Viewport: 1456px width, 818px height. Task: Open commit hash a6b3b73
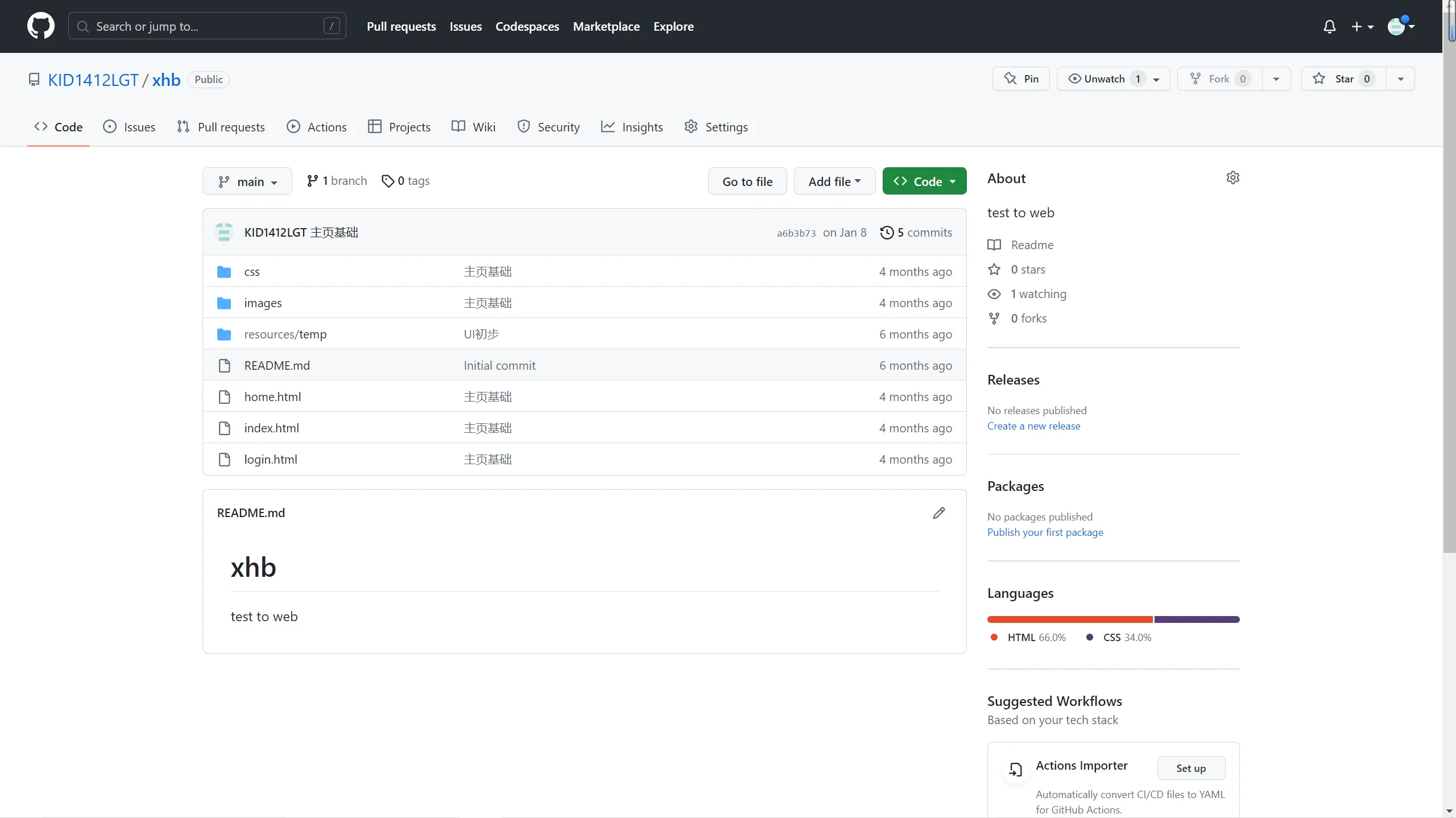coord(796,233)
